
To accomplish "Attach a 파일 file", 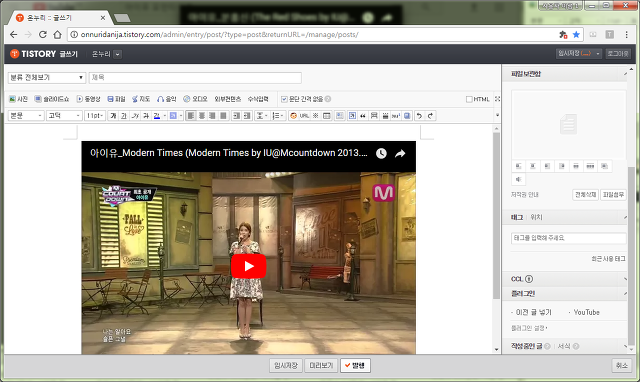I will [x=116, y=99].
